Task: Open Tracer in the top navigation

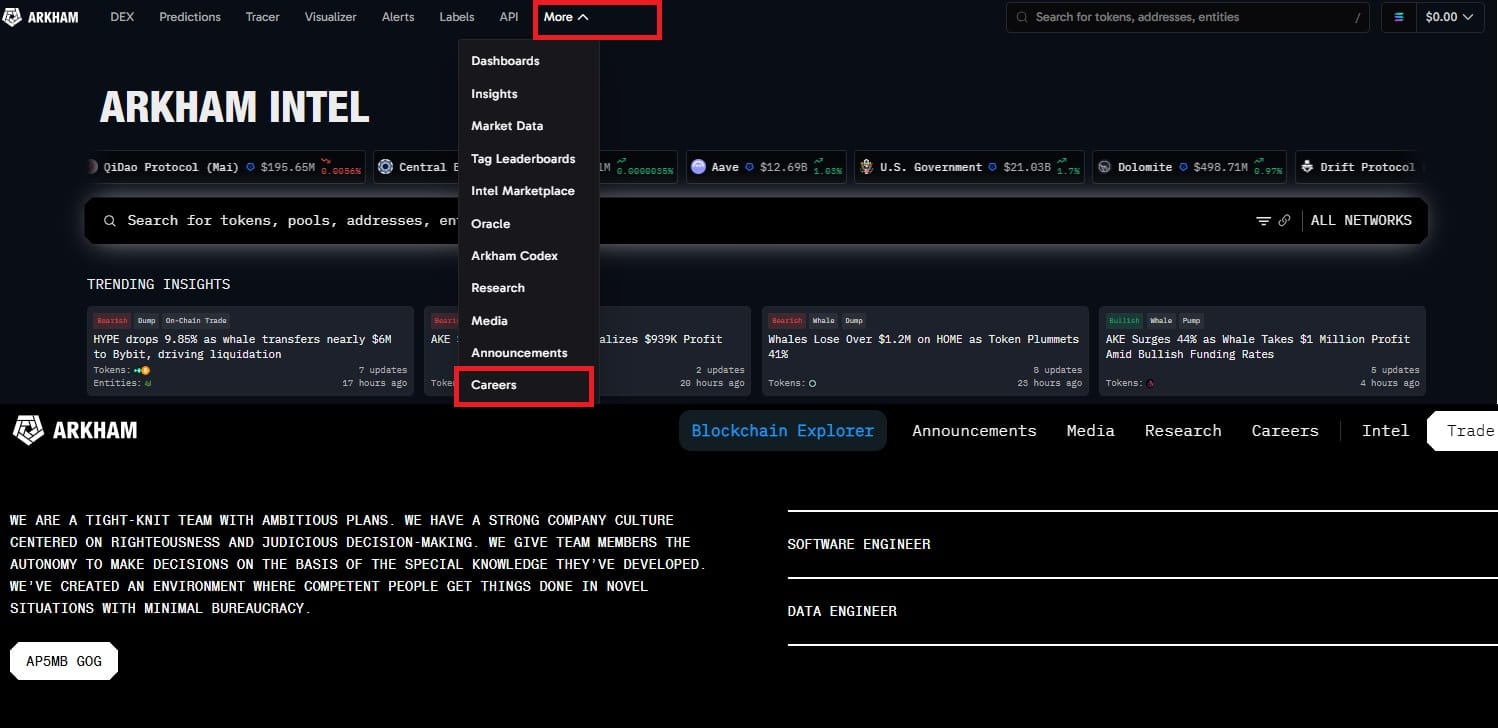Action: 263,17
